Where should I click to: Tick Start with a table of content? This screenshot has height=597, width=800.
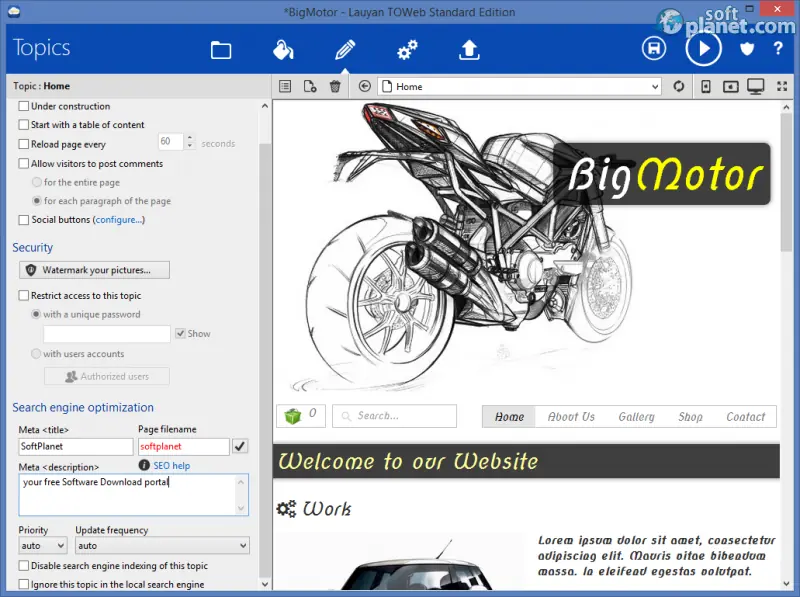[x=23, y=125]
